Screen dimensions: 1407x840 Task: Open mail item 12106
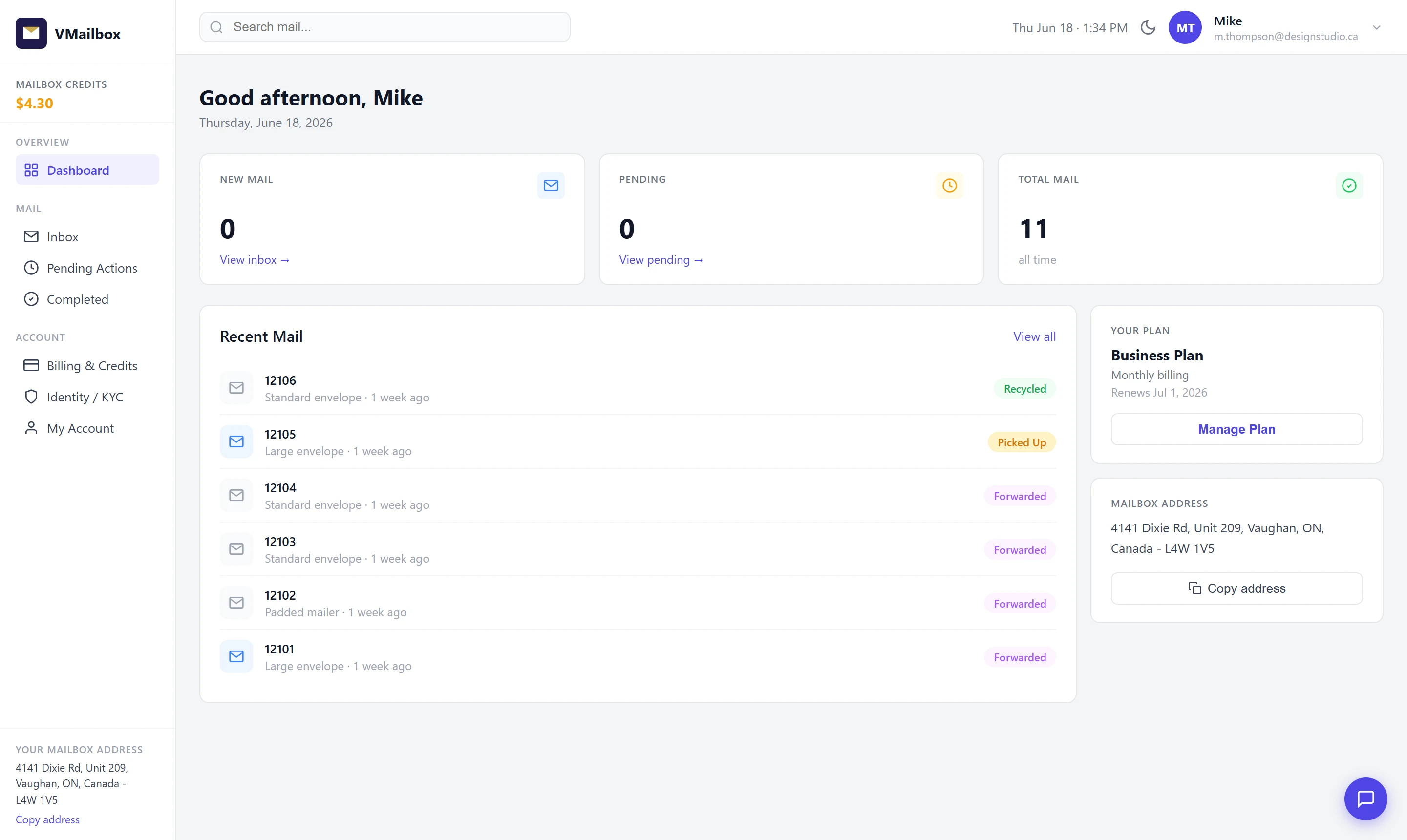pos(638,388)
